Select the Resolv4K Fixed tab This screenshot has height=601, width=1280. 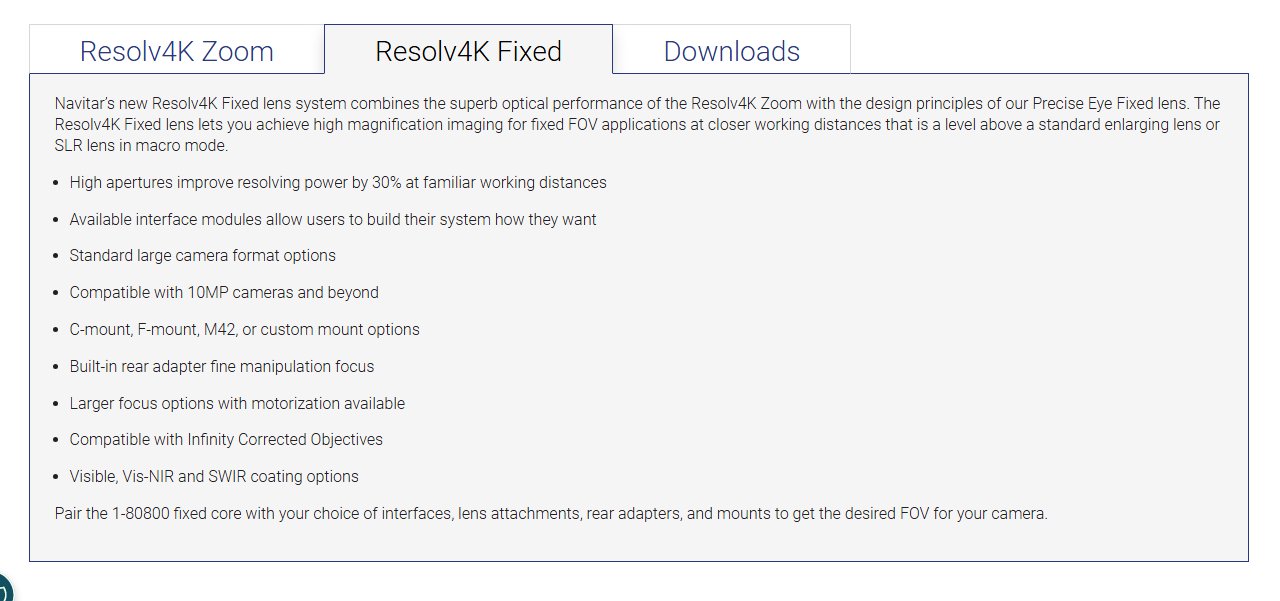click(x=468, y=50)
